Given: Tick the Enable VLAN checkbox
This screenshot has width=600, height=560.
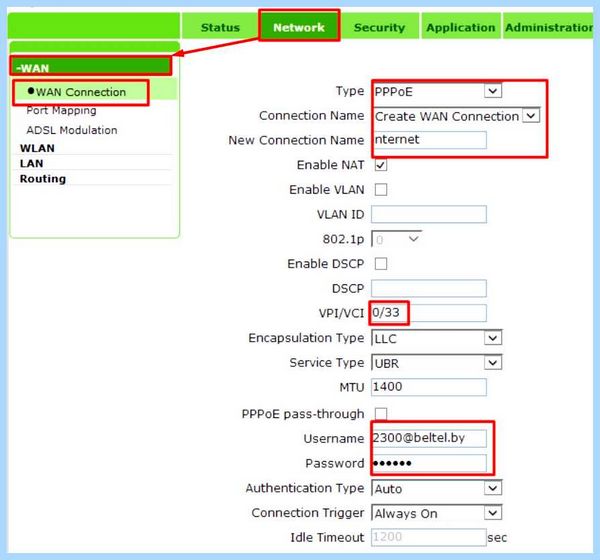Looking at the screenshot, I should pos(381,189).
